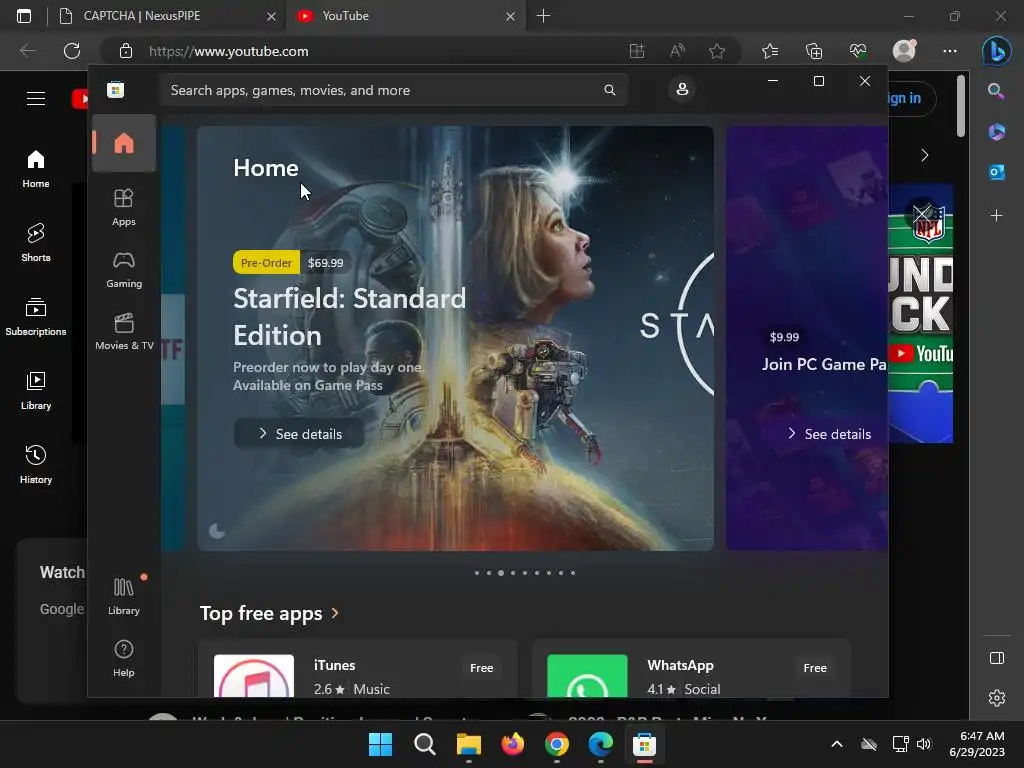Open Firefox from the taskbar

click(513, 744)
